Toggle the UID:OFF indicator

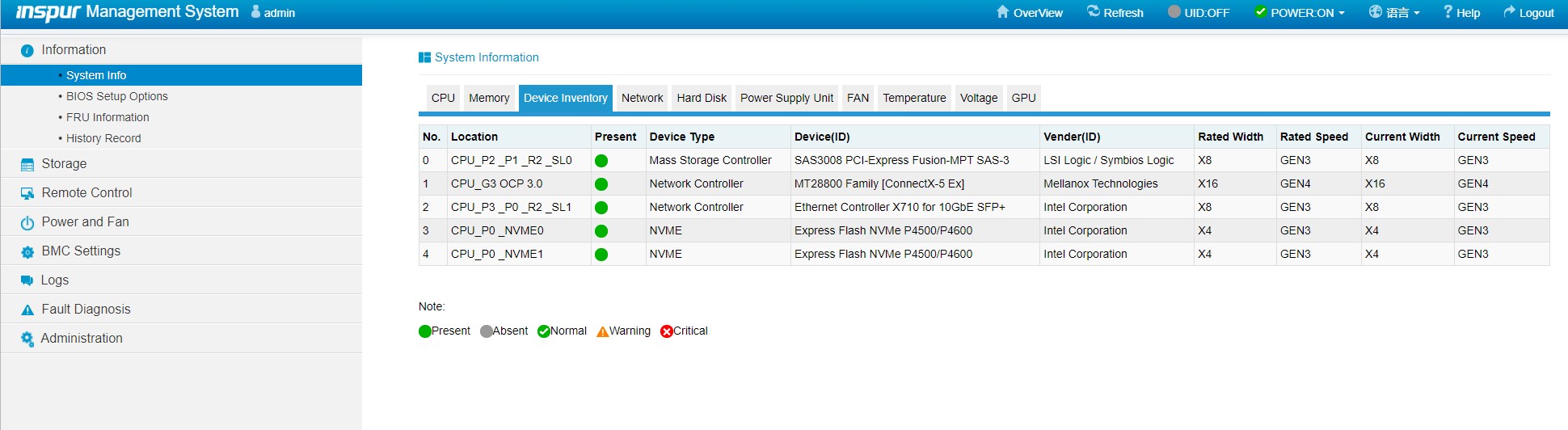1199,12
